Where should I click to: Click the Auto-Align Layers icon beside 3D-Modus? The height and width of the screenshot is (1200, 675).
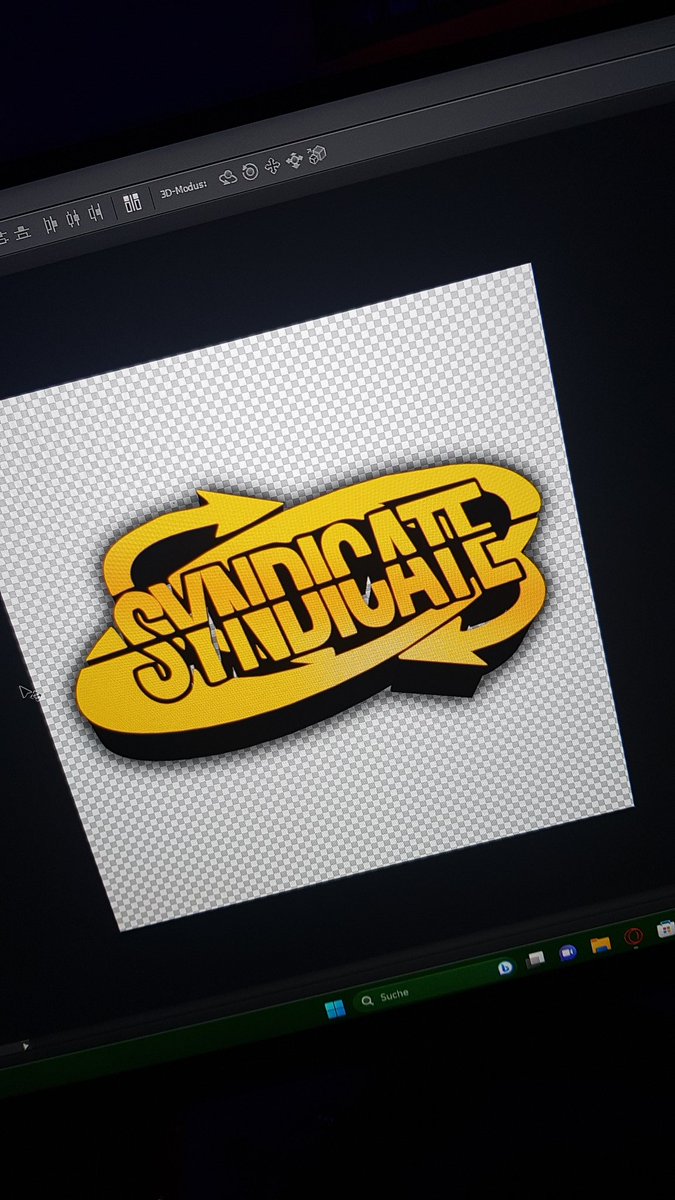pos(132,204)
